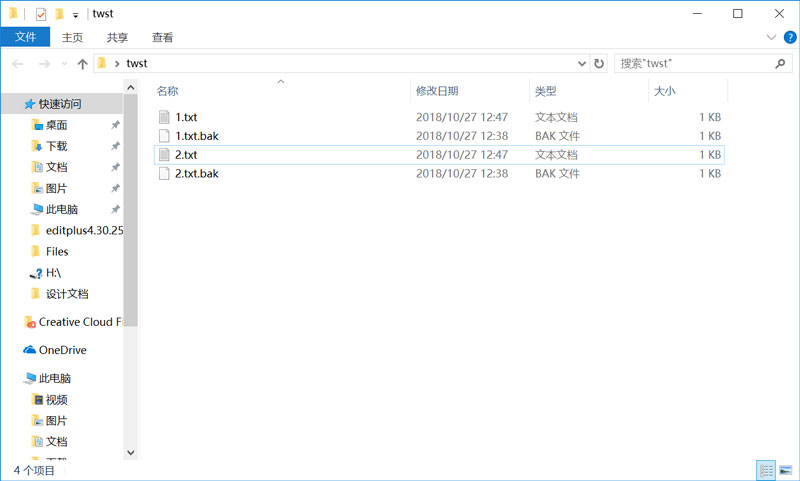Screen dimensions: 800x481
Task: Click the pin icon next to pinned 文档
Action: pyautogui.click(x=115, y=167)
